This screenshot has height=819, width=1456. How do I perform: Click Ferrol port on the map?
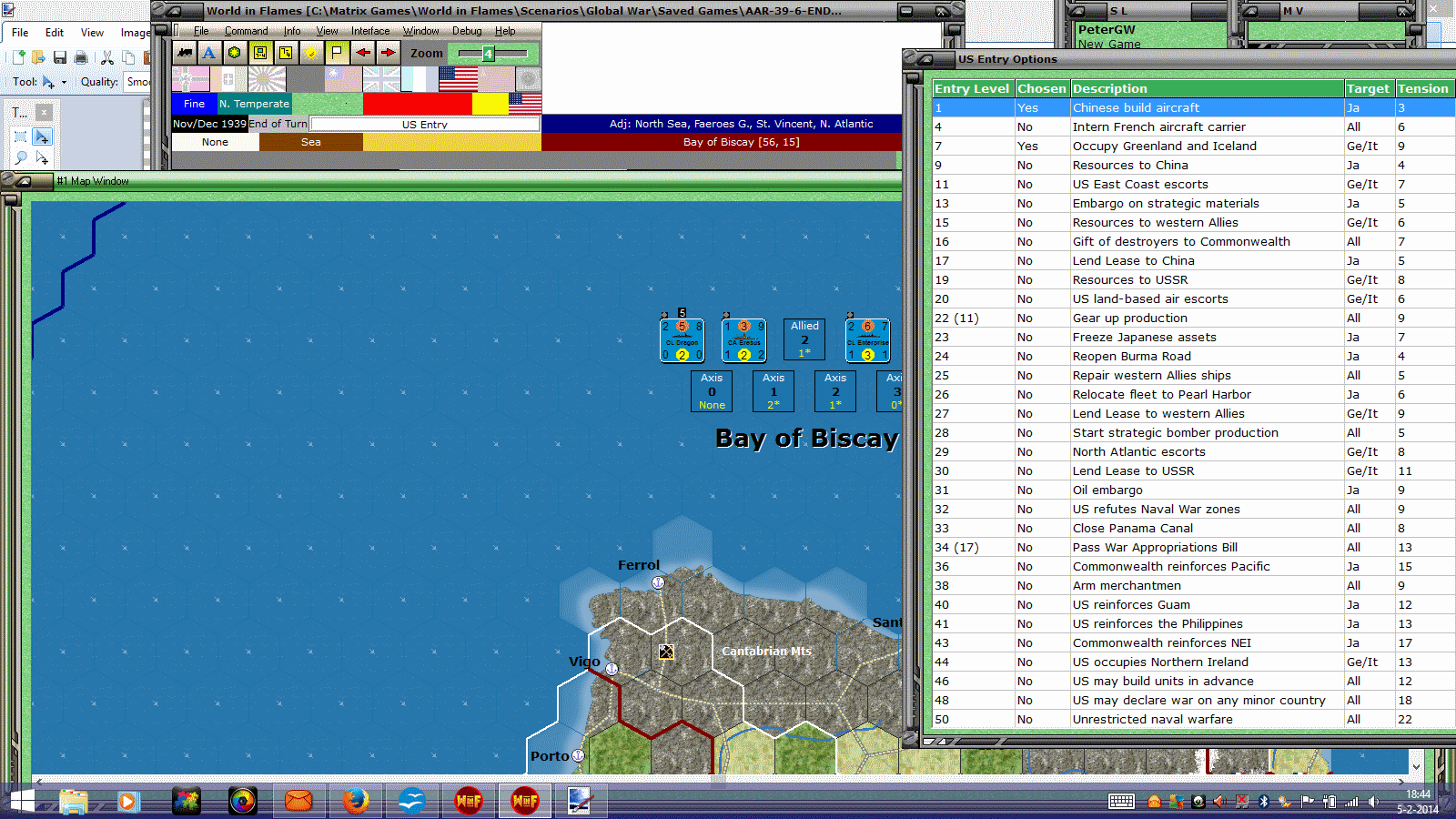658,582
